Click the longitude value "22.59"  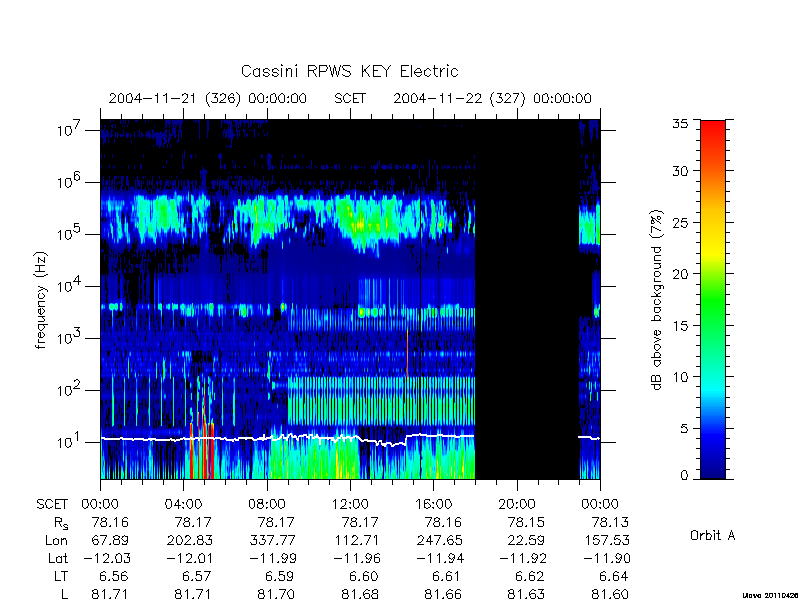click(x=526, y=540)
